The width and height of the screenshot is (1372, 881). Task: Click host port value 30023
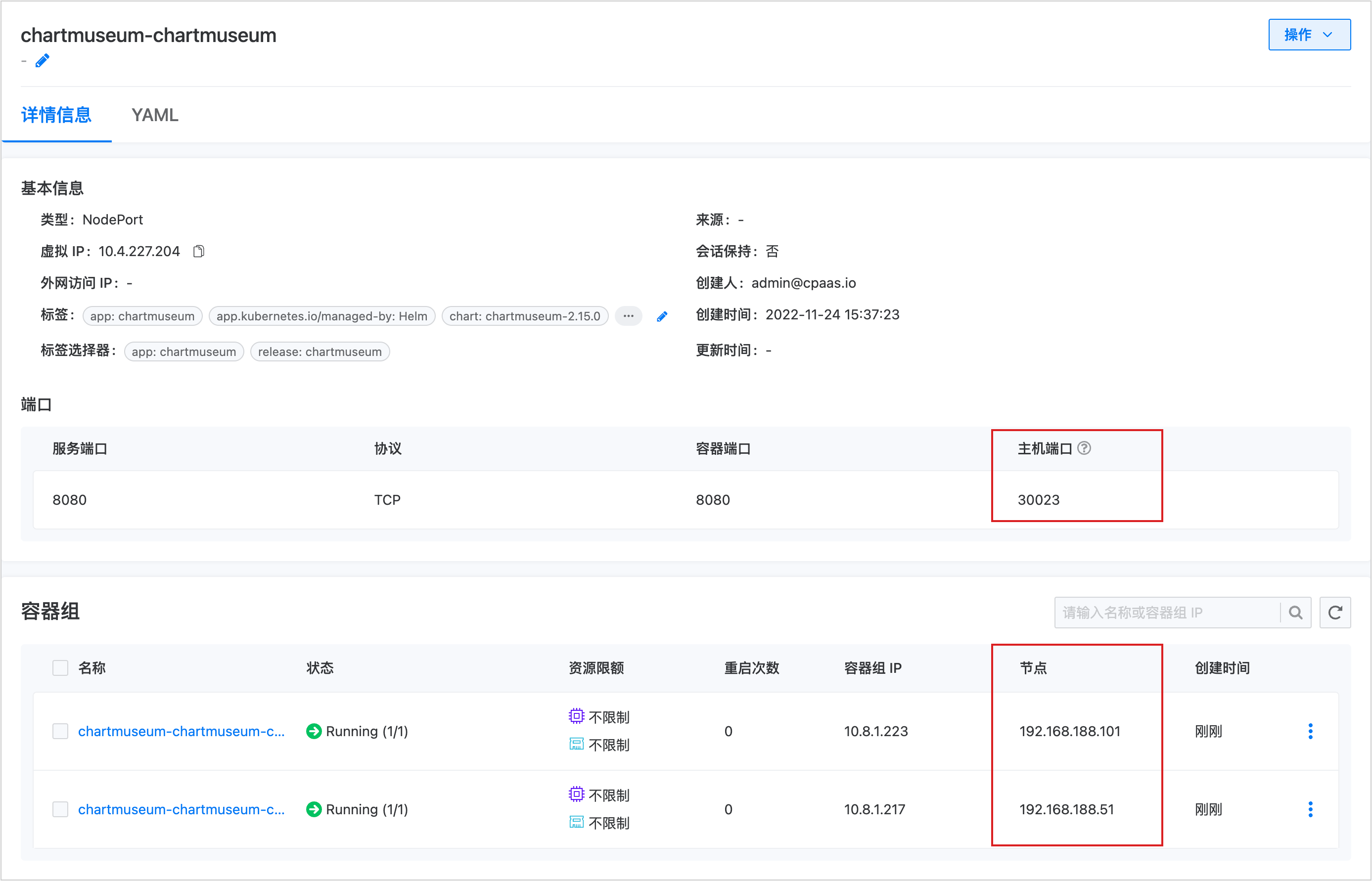pos(1039,500)
